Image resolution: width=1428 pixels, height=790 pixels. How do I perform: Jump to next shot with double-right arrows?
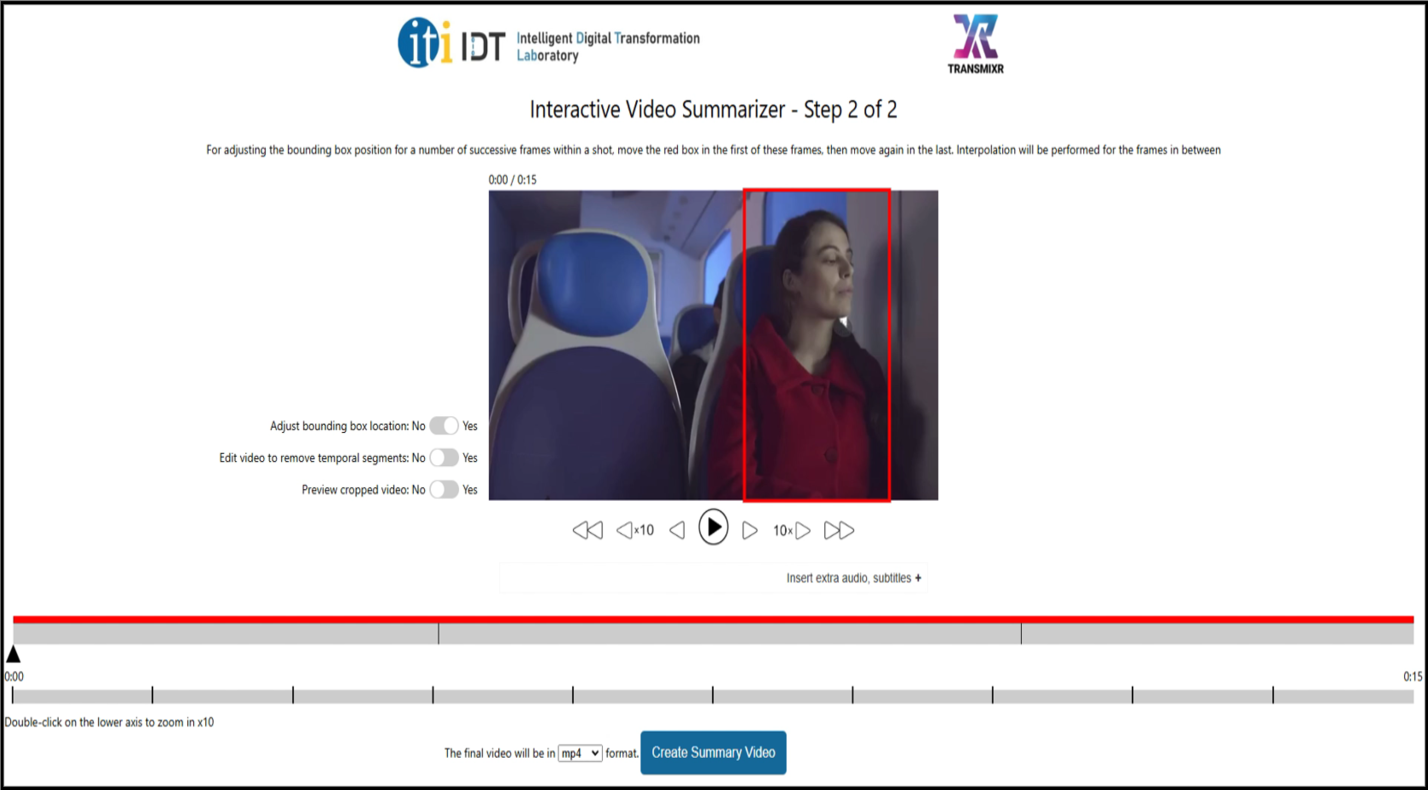click(x=839, y=531)
